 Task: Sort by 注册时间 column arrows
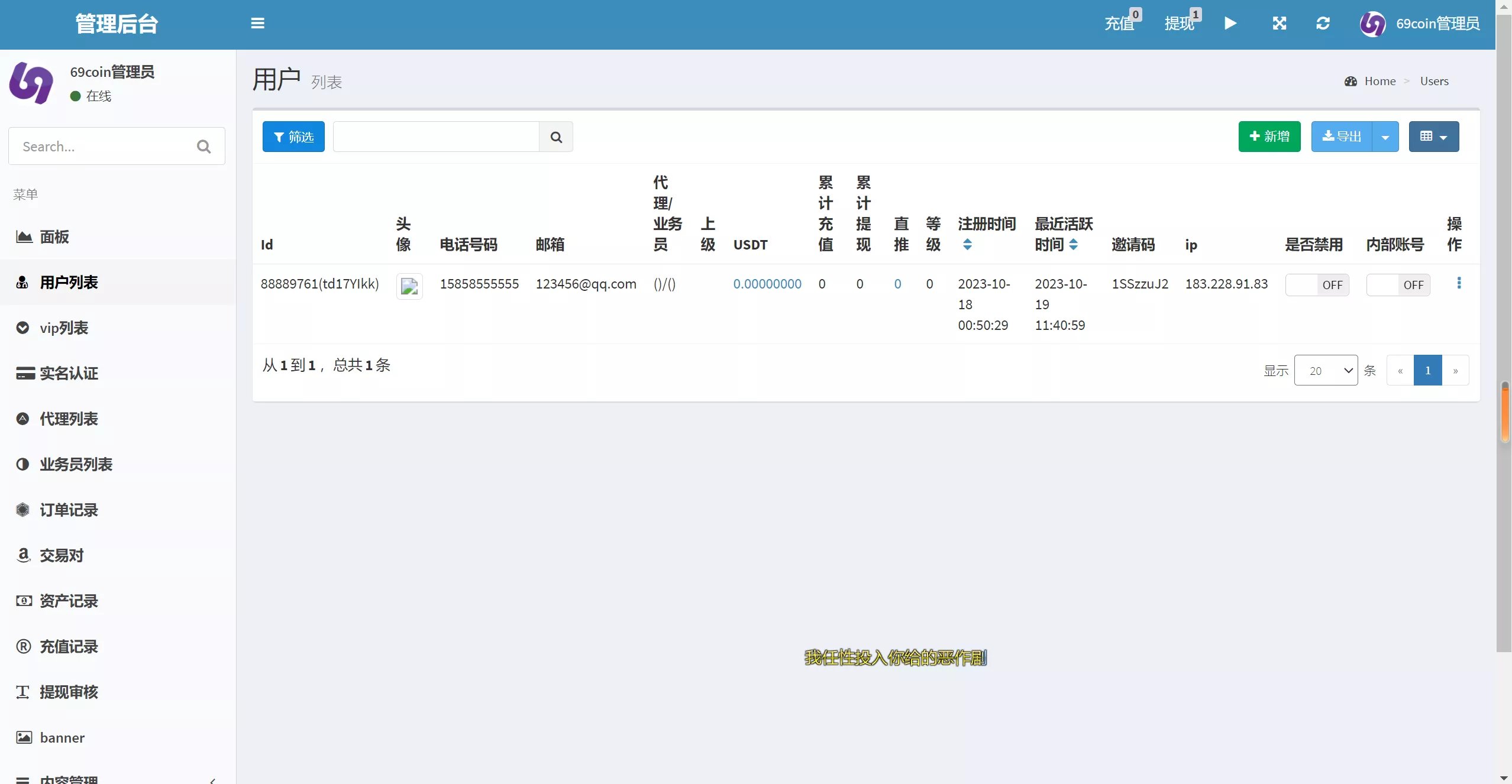(x=967, y=245)
